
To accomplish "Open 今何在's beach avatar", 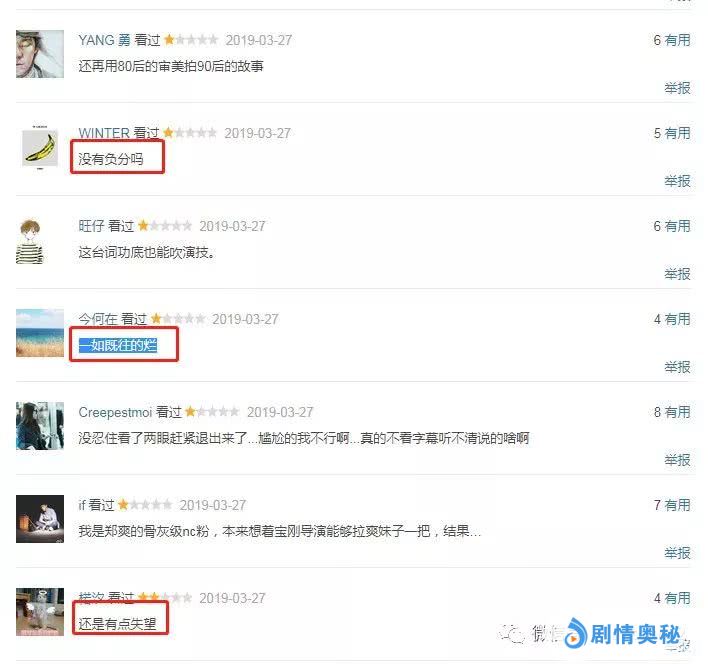I will tap(40, 333).
